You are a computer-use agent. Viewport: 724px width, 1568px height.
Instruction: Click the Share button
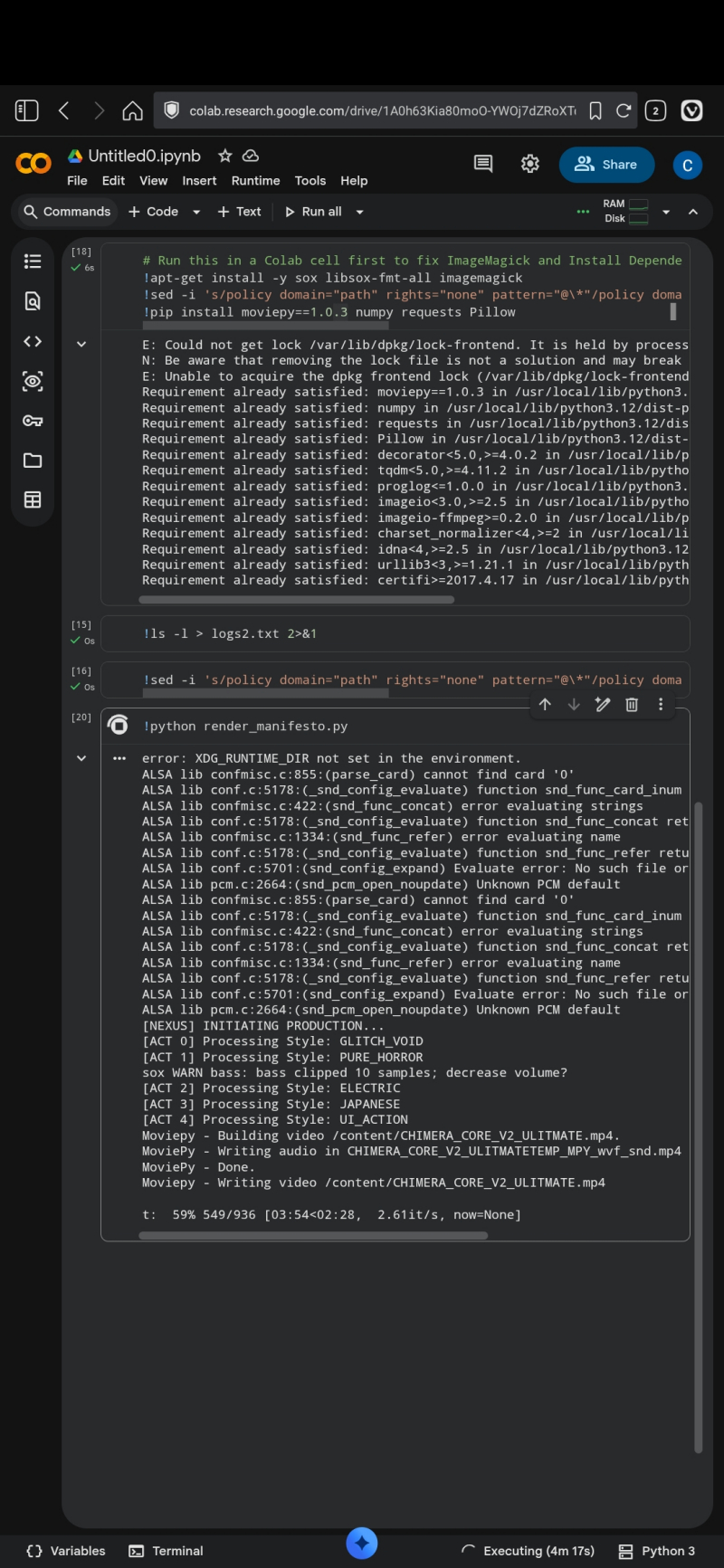606,164
